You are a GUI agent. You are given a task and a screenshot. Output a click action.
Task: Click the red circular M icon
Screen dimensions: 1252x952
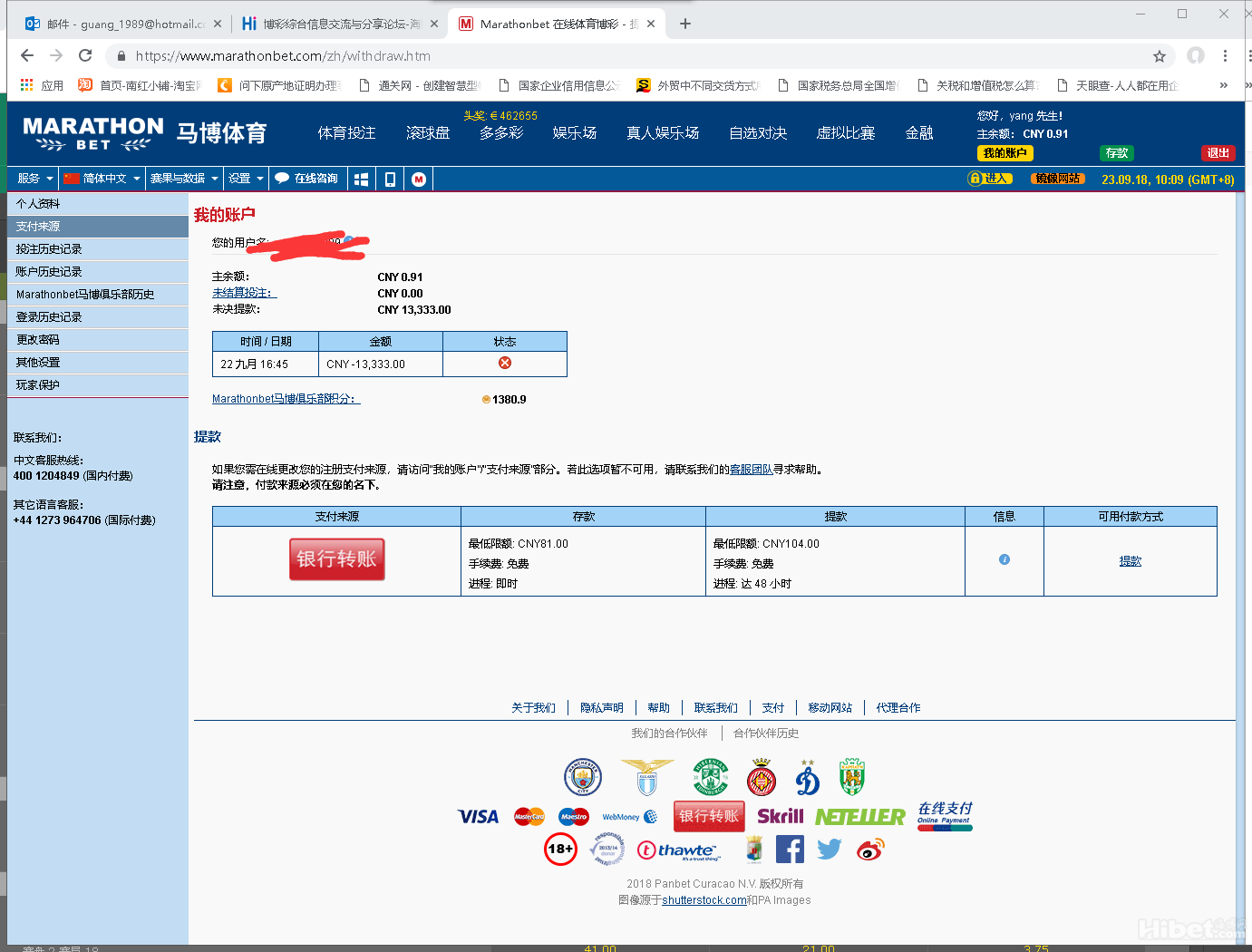coord(419,180)
